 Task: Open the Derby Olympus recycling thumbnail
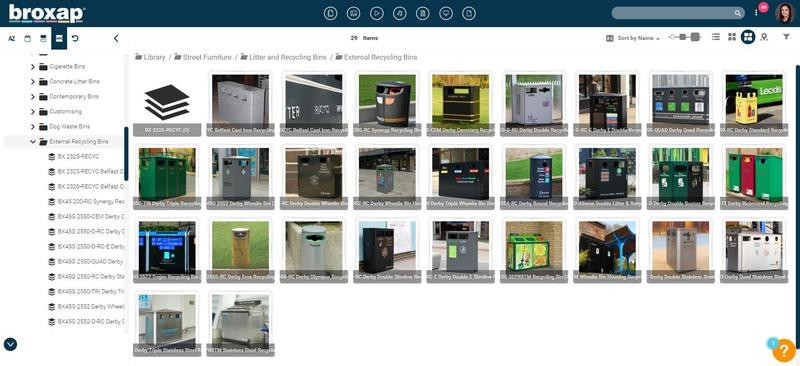pyautogui.click(x=314, y=251)
